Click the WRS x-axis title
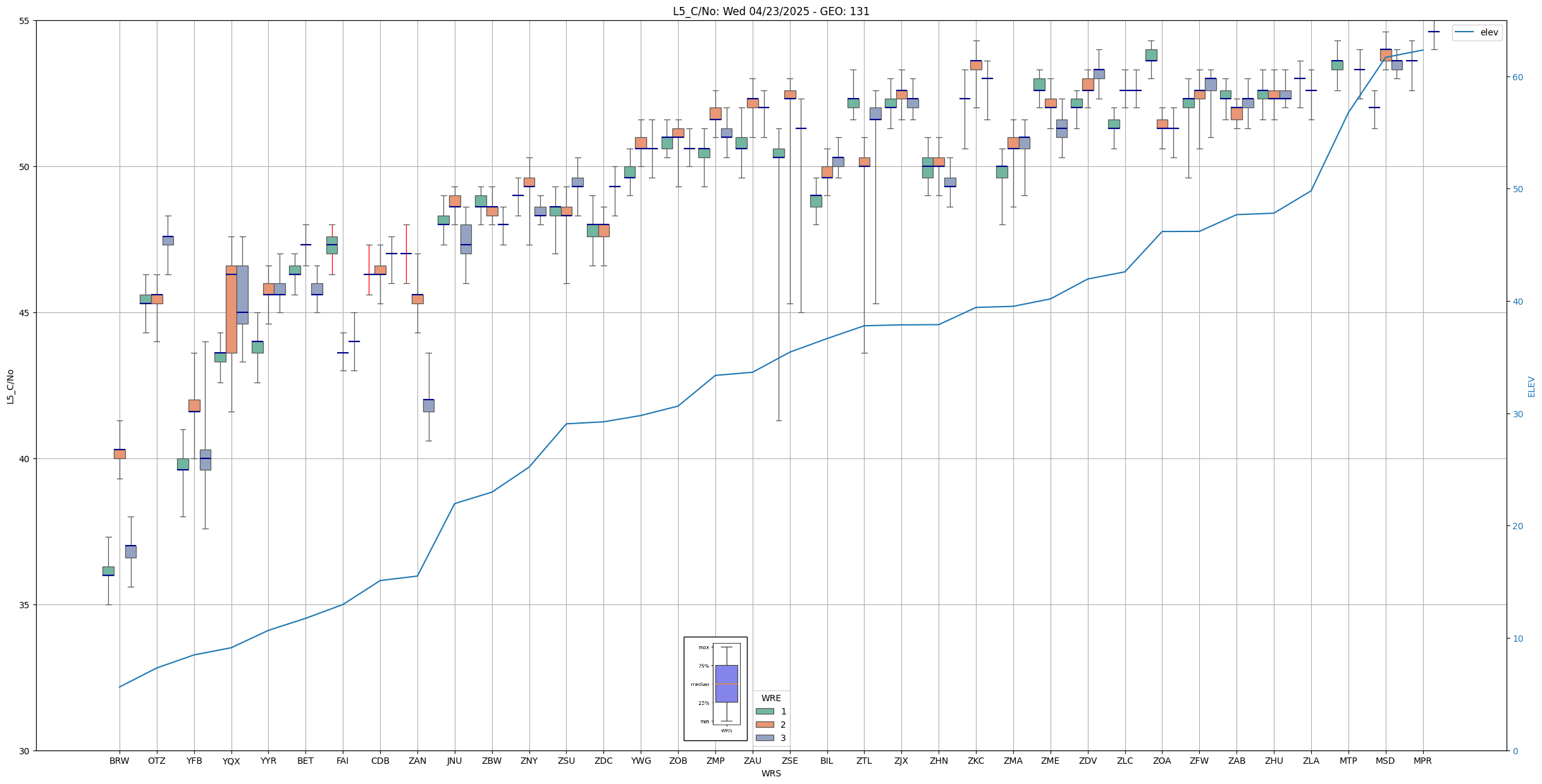1542x784 pixels. tap(771, 773)
